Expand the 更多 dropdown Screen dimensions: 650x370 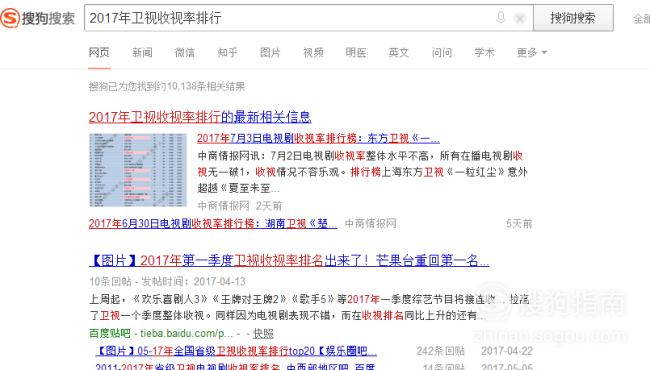coord(532,53)
